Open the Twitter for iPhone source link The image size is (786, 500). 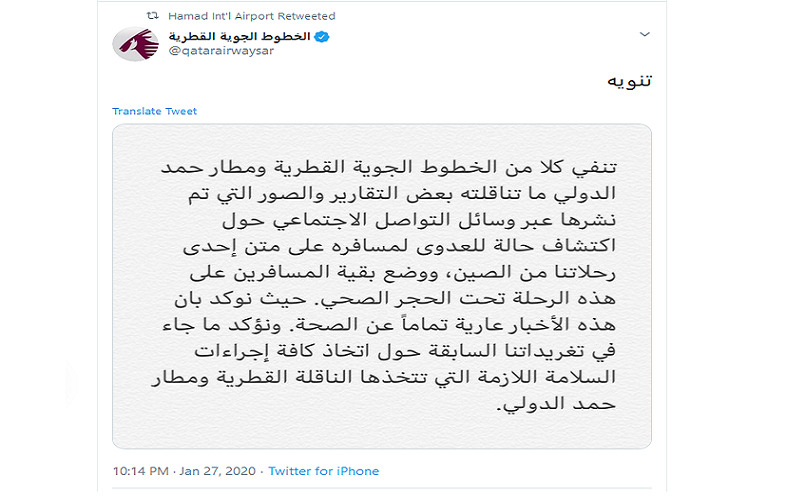point(323,471)
